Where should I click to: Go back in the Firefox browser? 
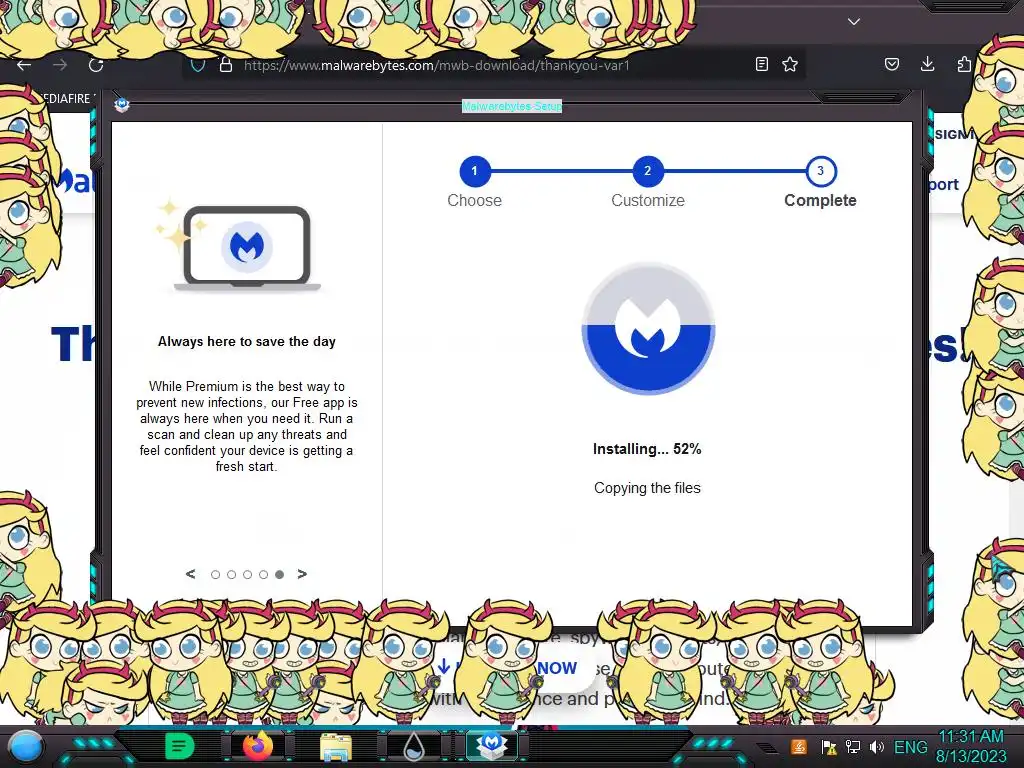24,65
